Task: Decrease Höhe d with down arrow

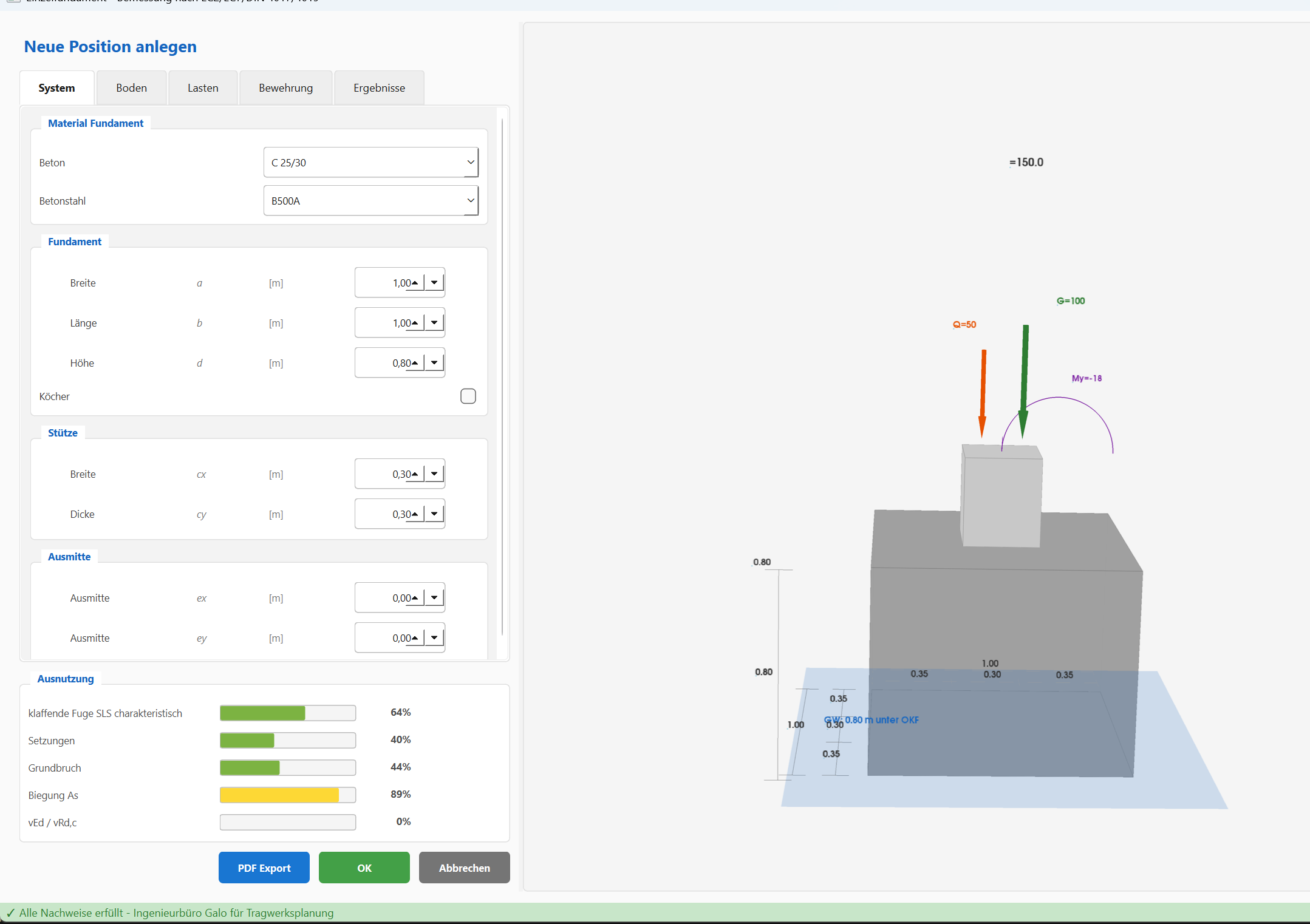Action: pos(434,363)
